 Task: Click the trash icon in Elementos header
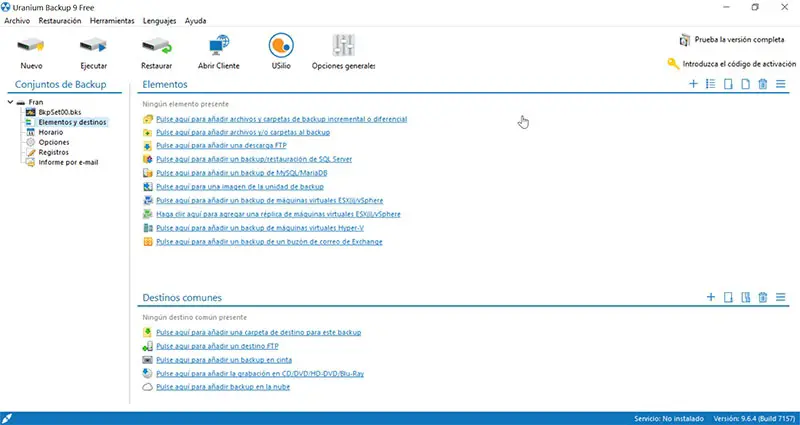763,84
